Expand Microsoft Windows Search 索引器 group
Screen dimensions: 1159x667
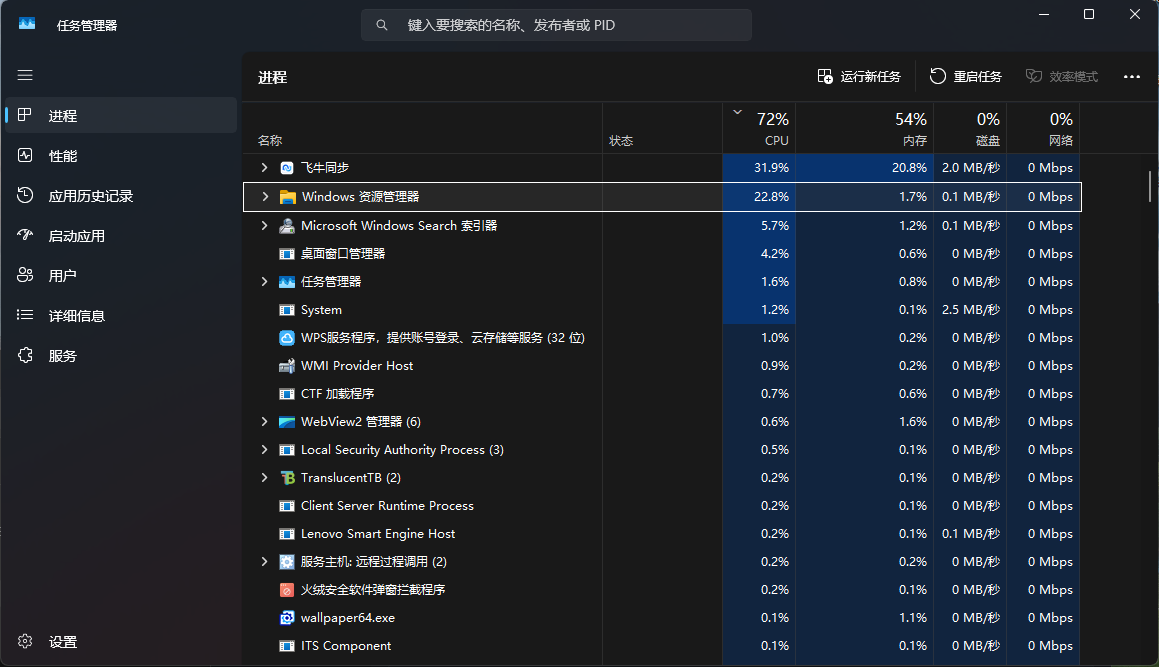click(265, 226)
